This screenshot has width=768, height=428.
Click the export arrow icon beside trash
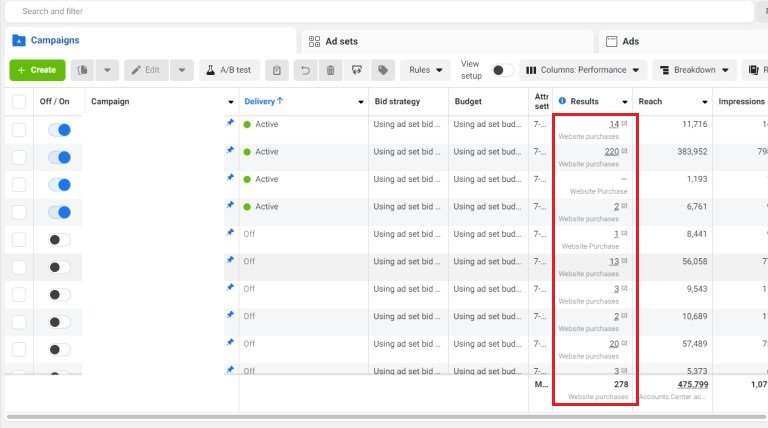tap(357, 70)
